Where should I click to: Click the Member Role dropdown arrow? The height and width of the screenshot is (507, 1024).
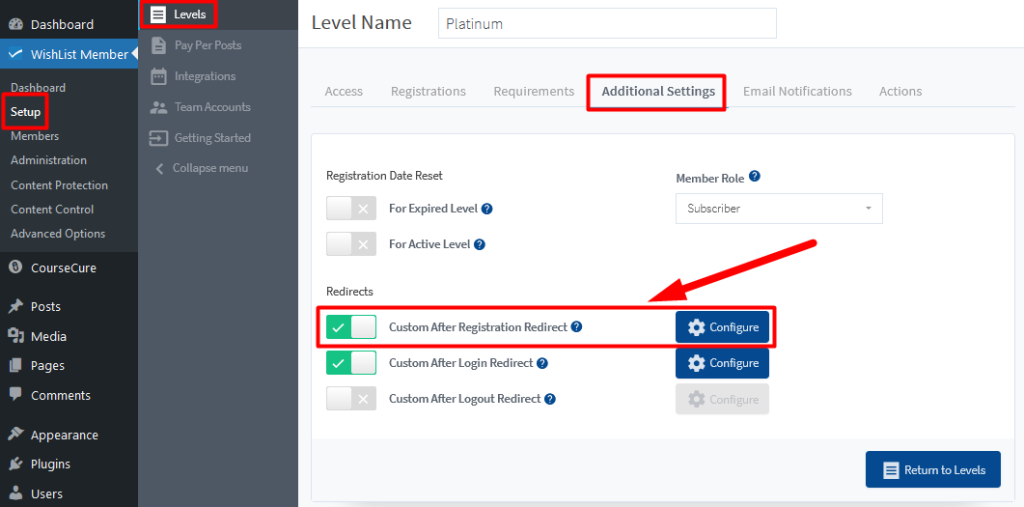tap(868, 208)
